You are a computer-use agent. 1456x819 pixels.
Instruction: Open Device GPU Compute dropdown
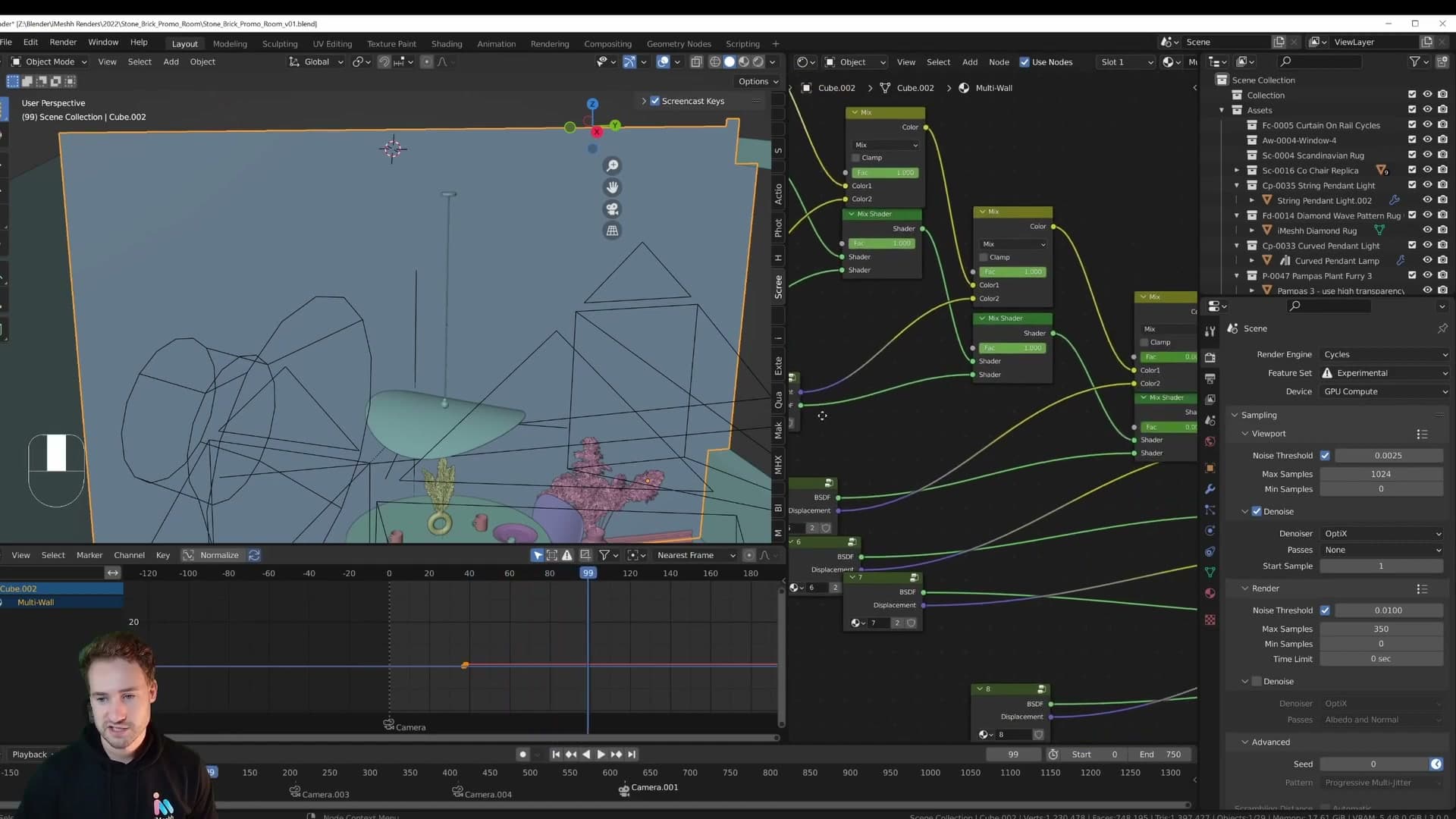tap(1385, 391)
